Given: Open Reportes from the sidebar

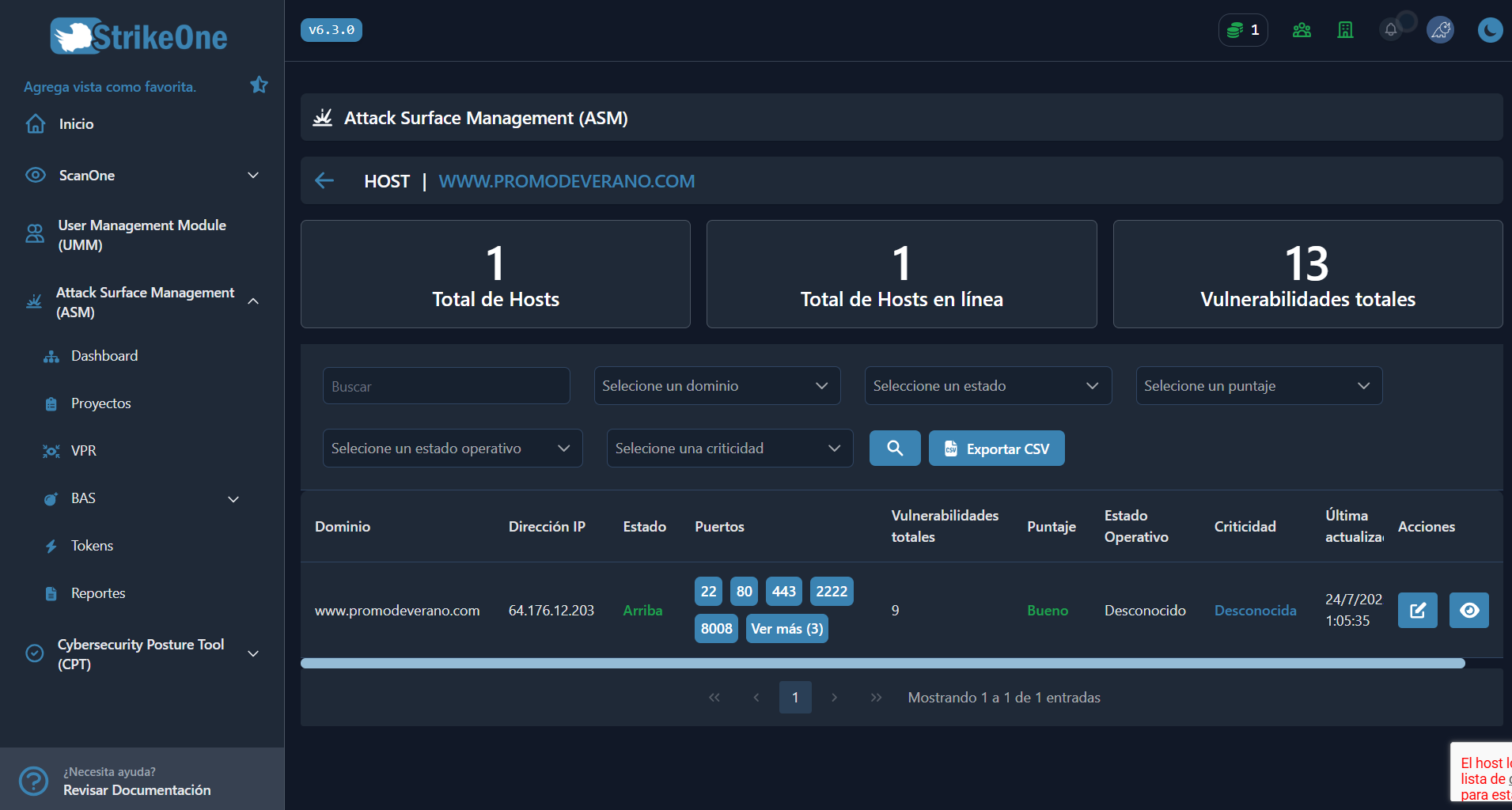Looking at the screenshot, I should pyautogui.click(x=98, y=592).
